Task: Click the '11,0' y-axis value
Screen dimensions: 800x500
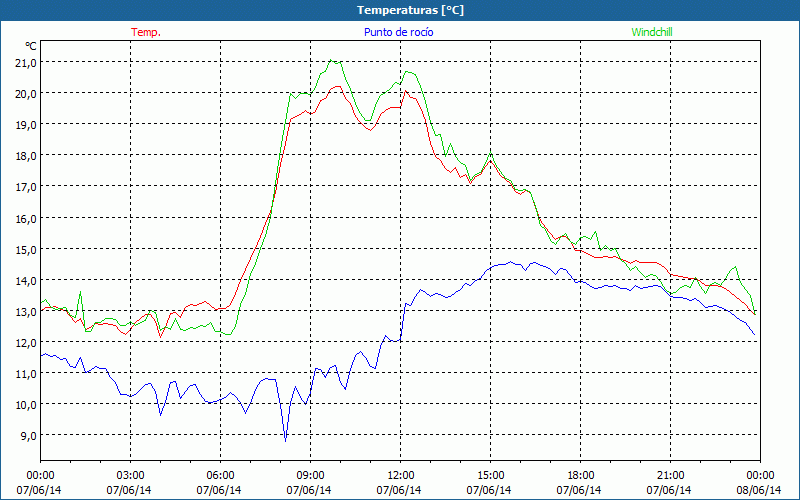Action: [x=27, y=373]
